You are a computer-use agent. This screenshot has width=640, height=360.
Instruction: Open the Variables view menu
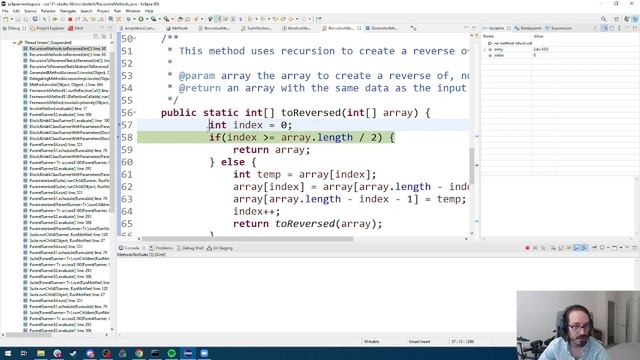pos(620,28)
